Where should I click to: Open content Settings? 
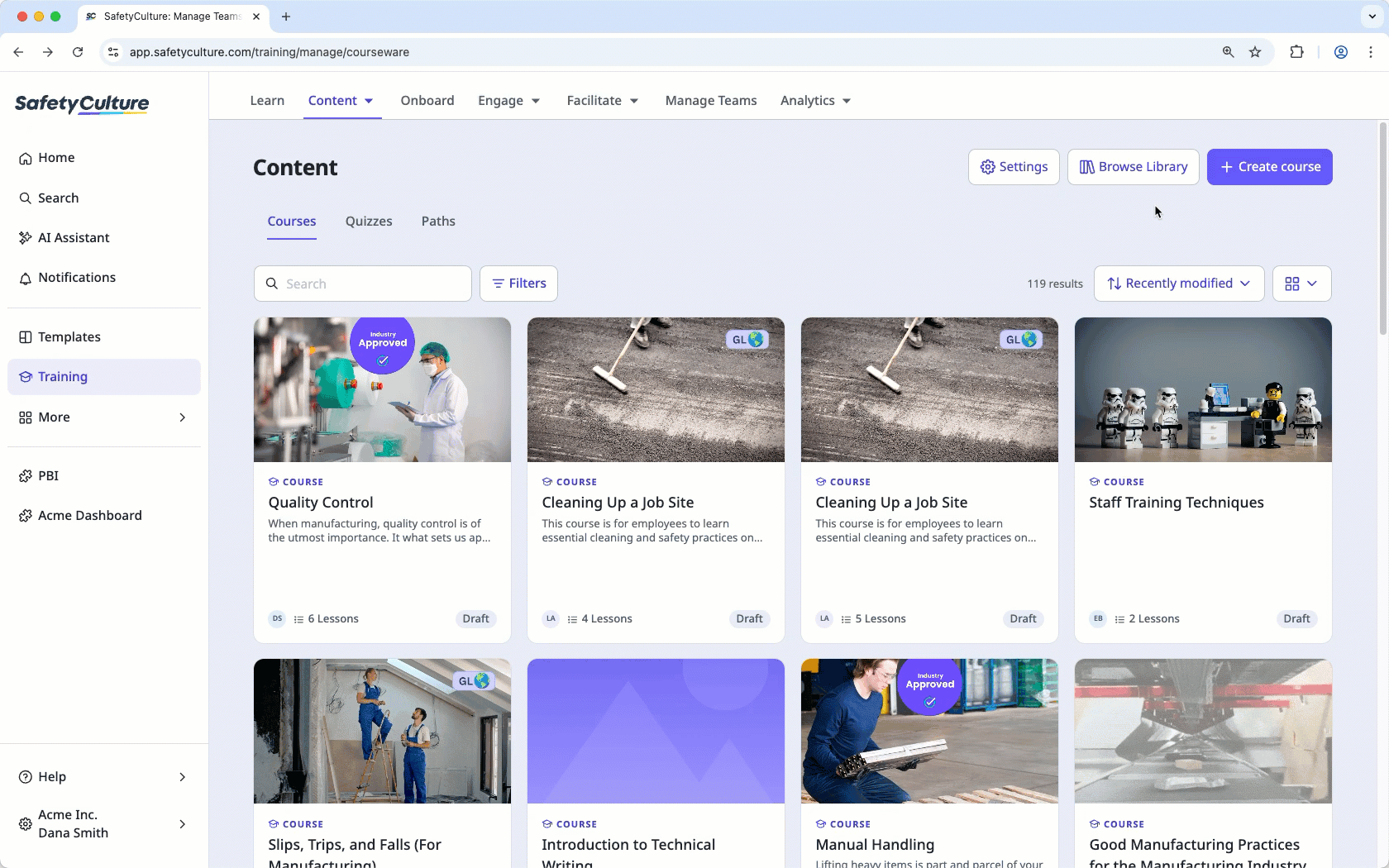[x=1014, y=167]
